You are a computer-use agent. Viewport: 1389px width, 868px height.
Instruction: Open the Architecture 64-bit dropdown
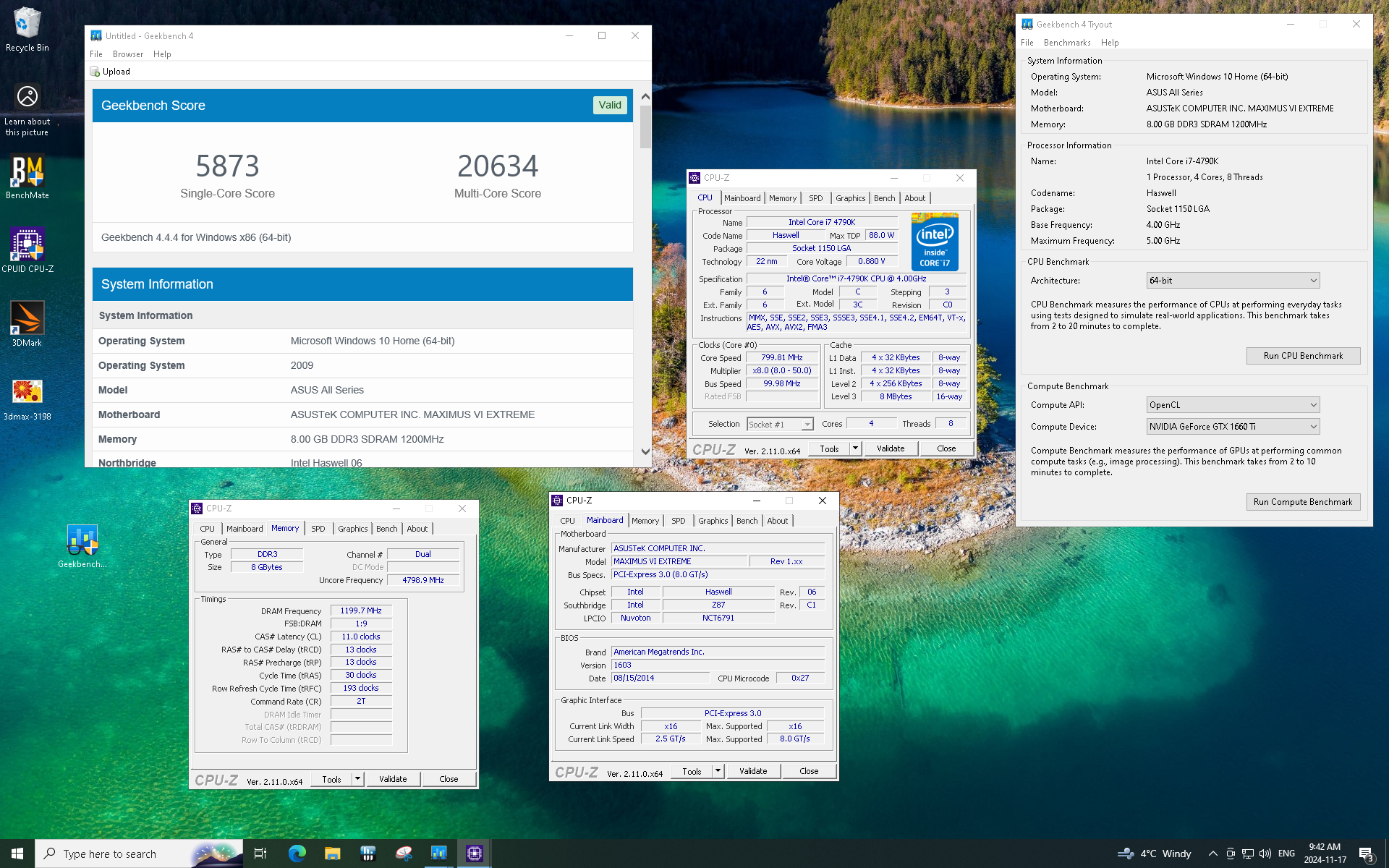point(1233,281)
